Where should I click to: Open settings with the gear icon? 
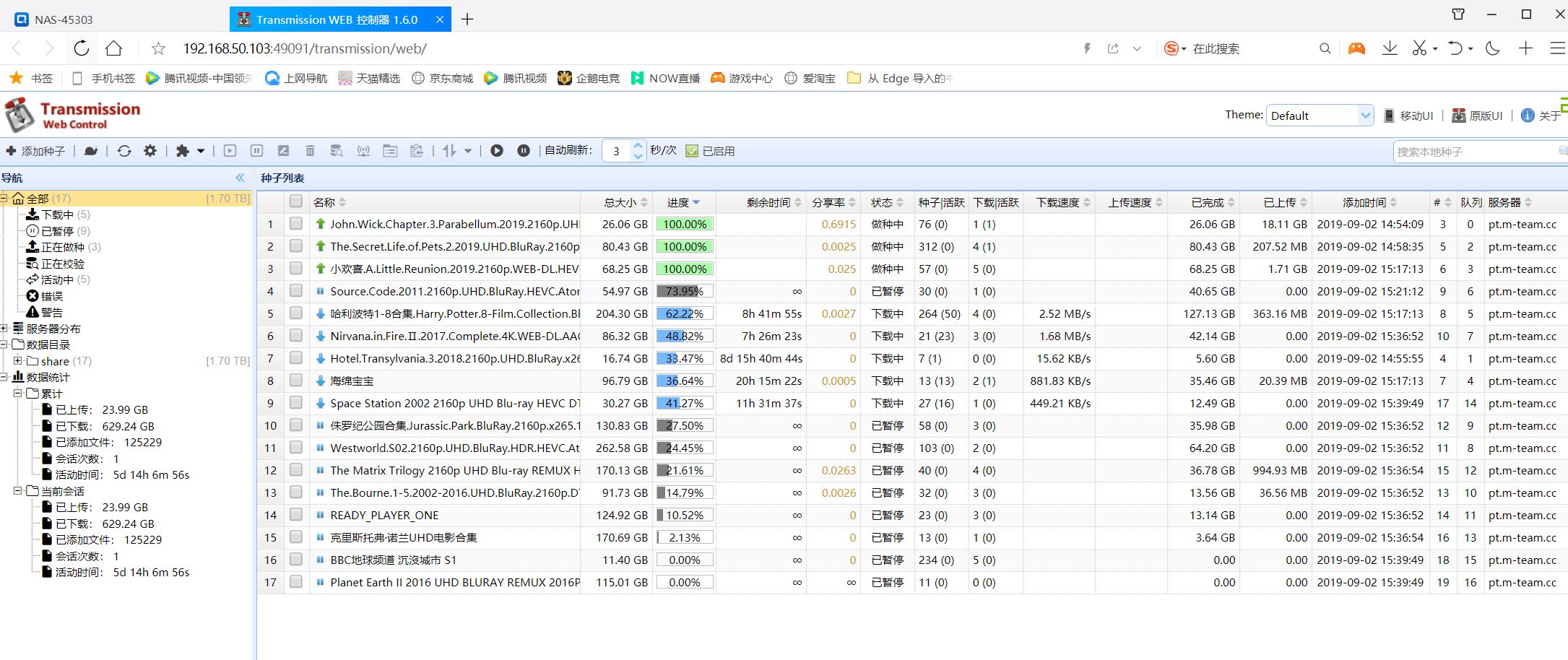150,151
